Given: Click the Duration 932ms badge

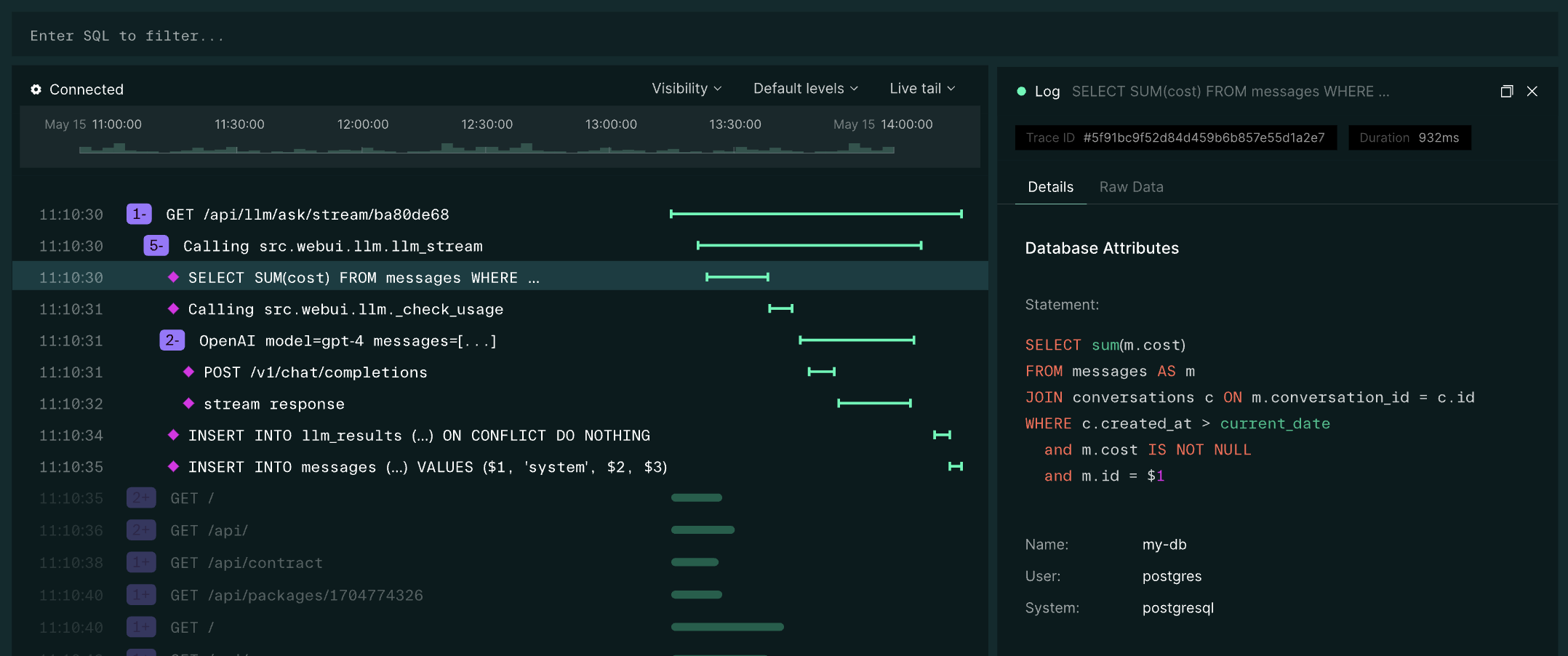Looking at the screenshot, I should [1409, 137].
